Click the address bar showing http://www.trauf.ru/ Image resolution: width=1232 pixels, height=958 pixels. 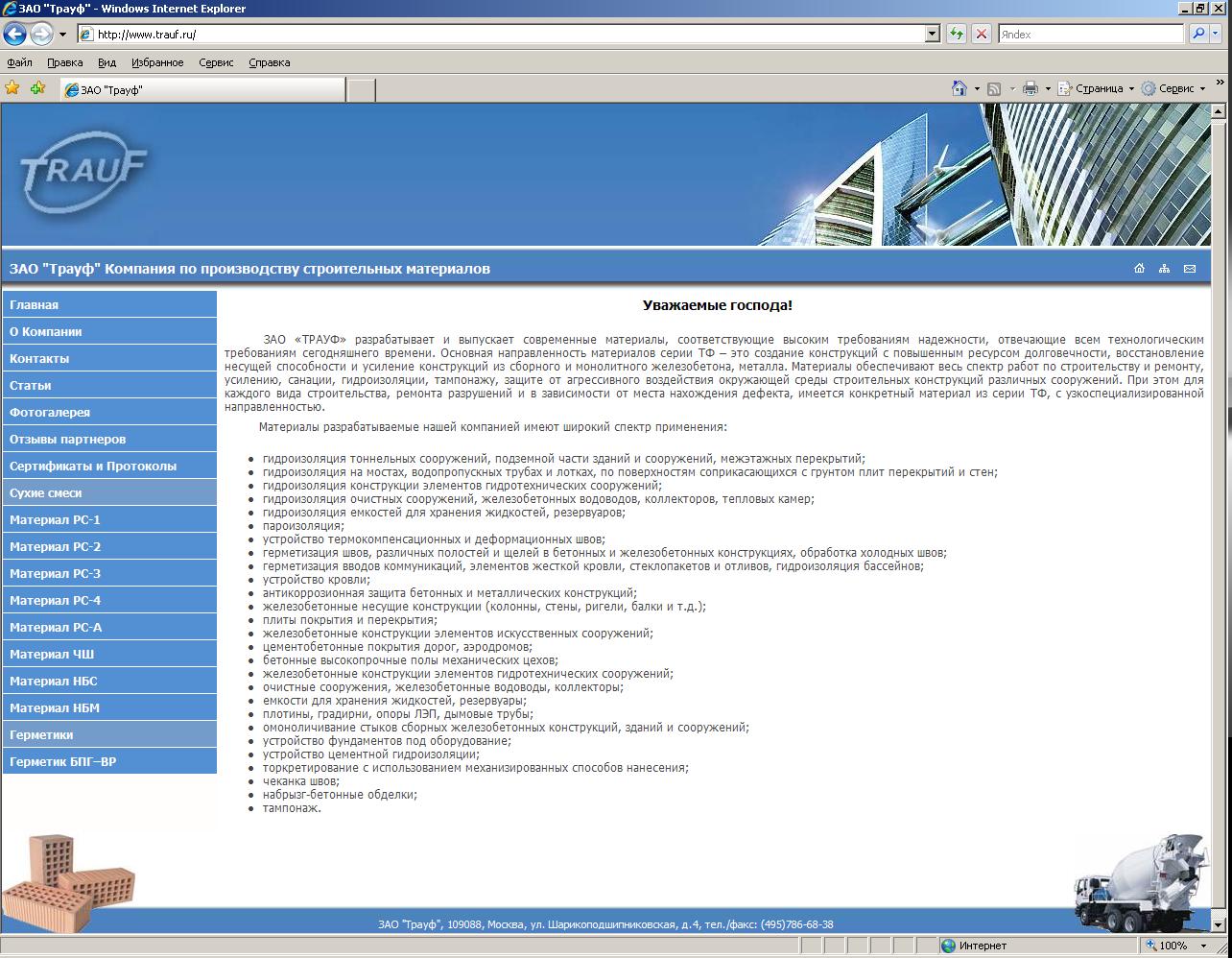click(x=500, y=34)
